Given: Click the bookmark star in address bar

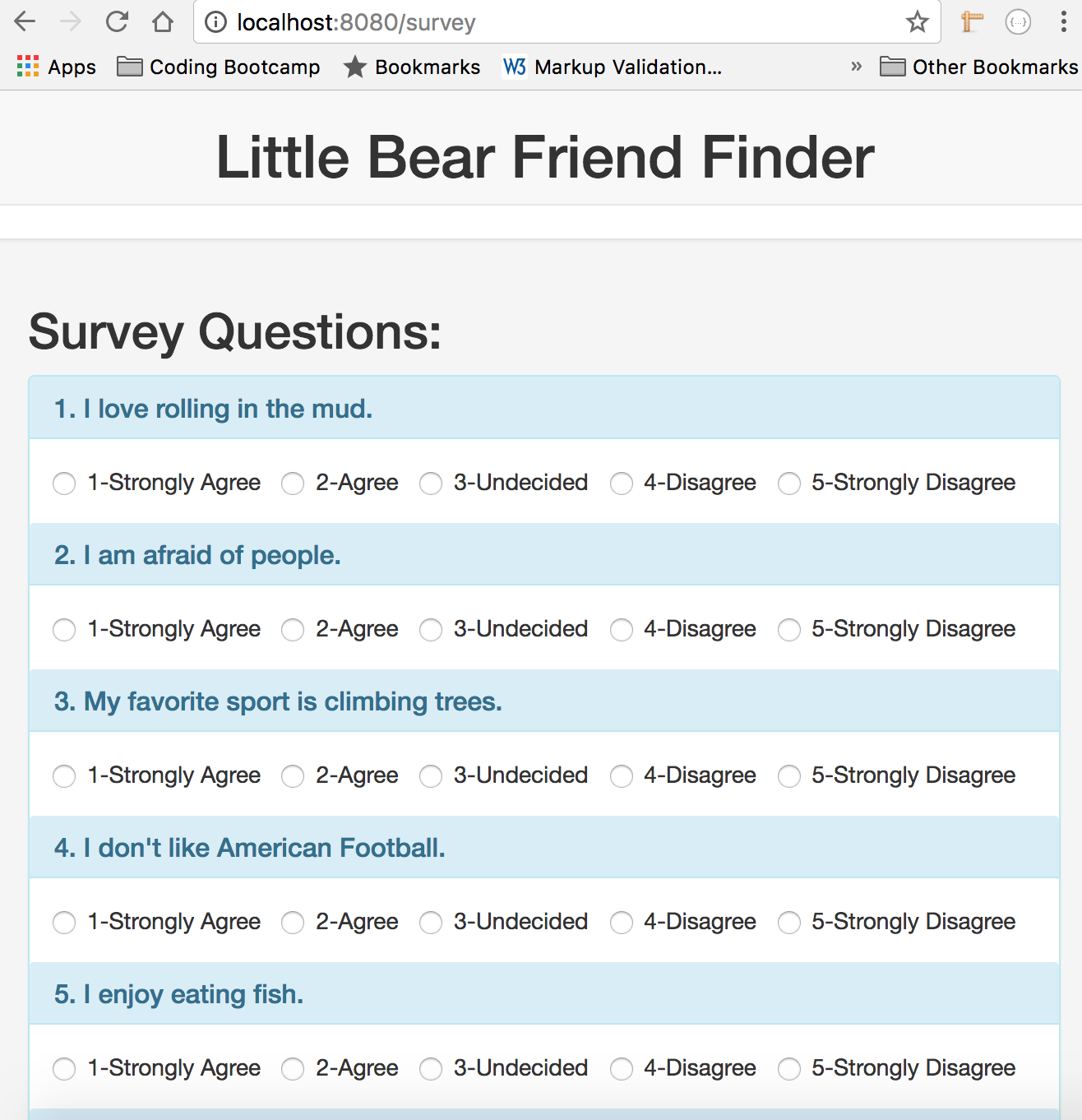Looking at the screenshot, I should coord(917,22).
